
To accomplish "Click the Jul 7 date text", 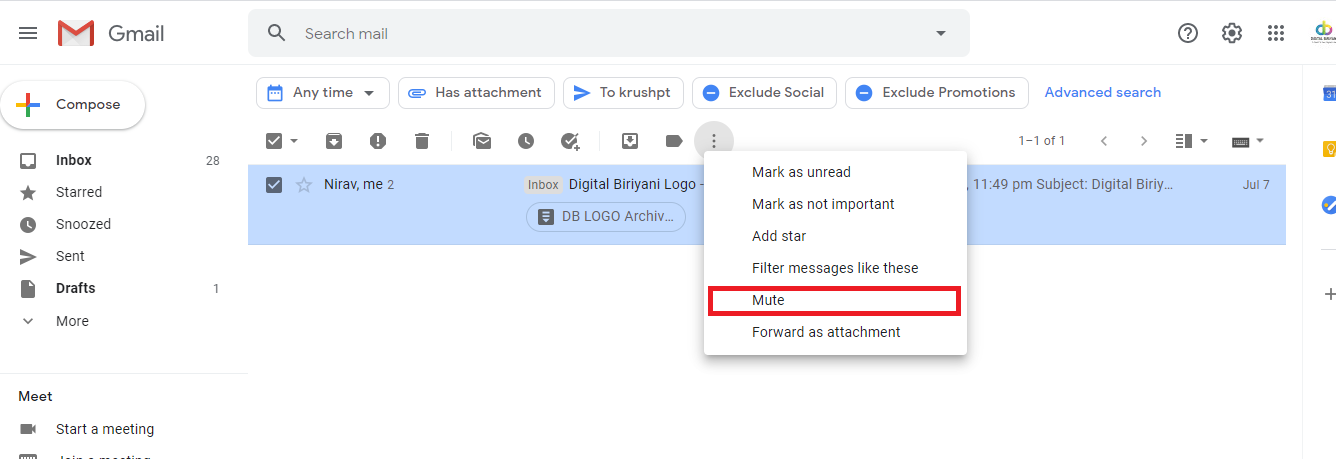I will 1256,184.
